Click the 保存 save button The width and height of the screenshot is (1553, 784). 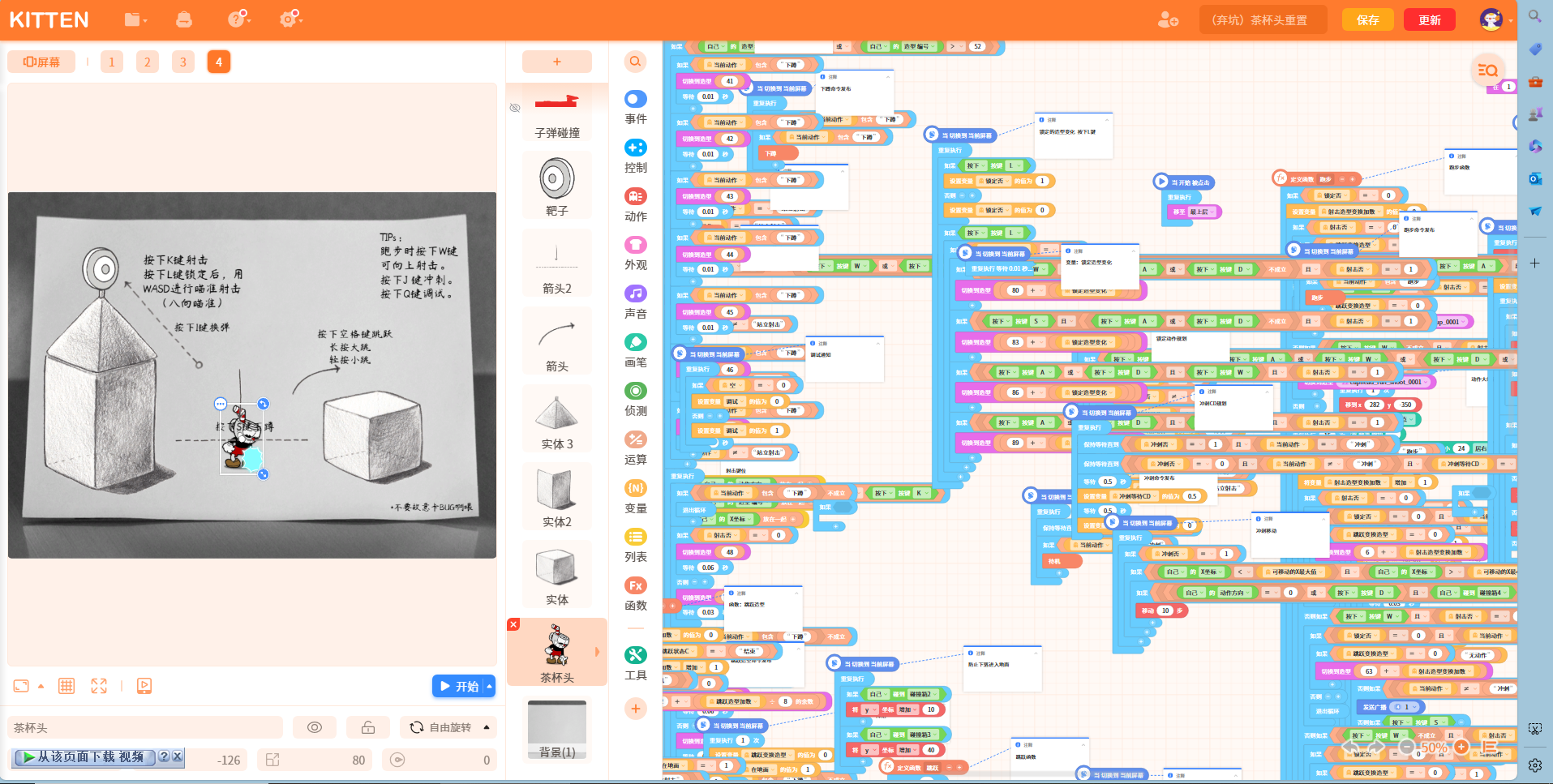(1368, 19)
